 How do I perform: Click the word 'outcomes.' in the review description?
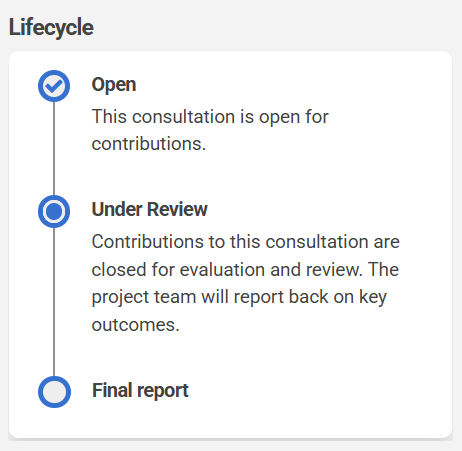tap(135, 325)
